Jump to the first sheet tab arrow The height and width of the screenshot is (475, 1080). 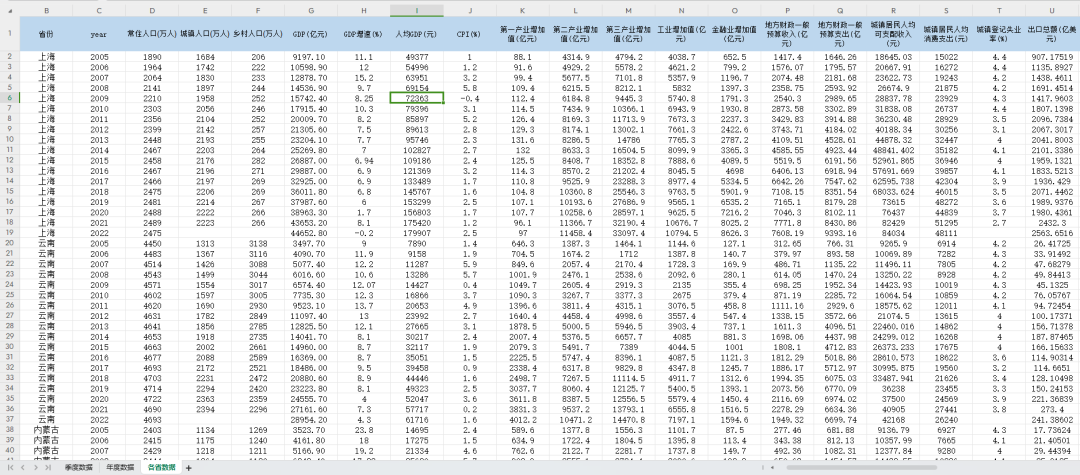pyautogui.click(x=11, y=467)
